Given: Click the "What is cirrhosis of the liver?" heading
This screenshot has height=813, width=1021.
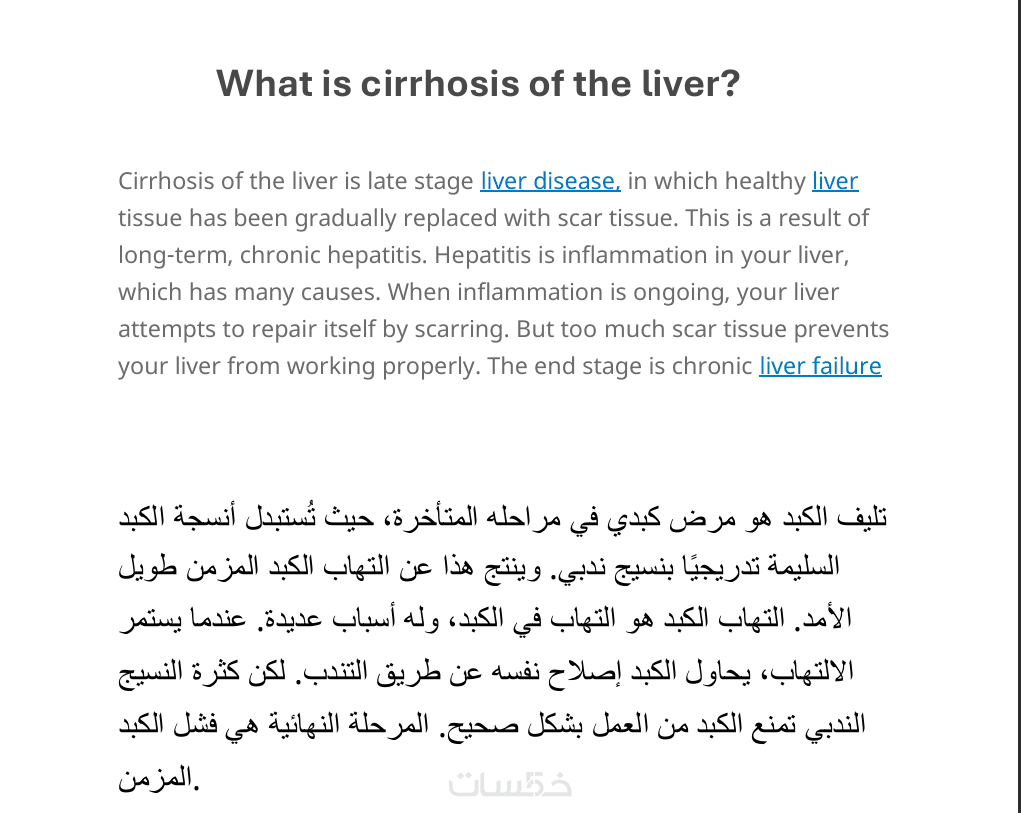Looking at the screenshot, I should pyautogui.click(x=478, y=83).
